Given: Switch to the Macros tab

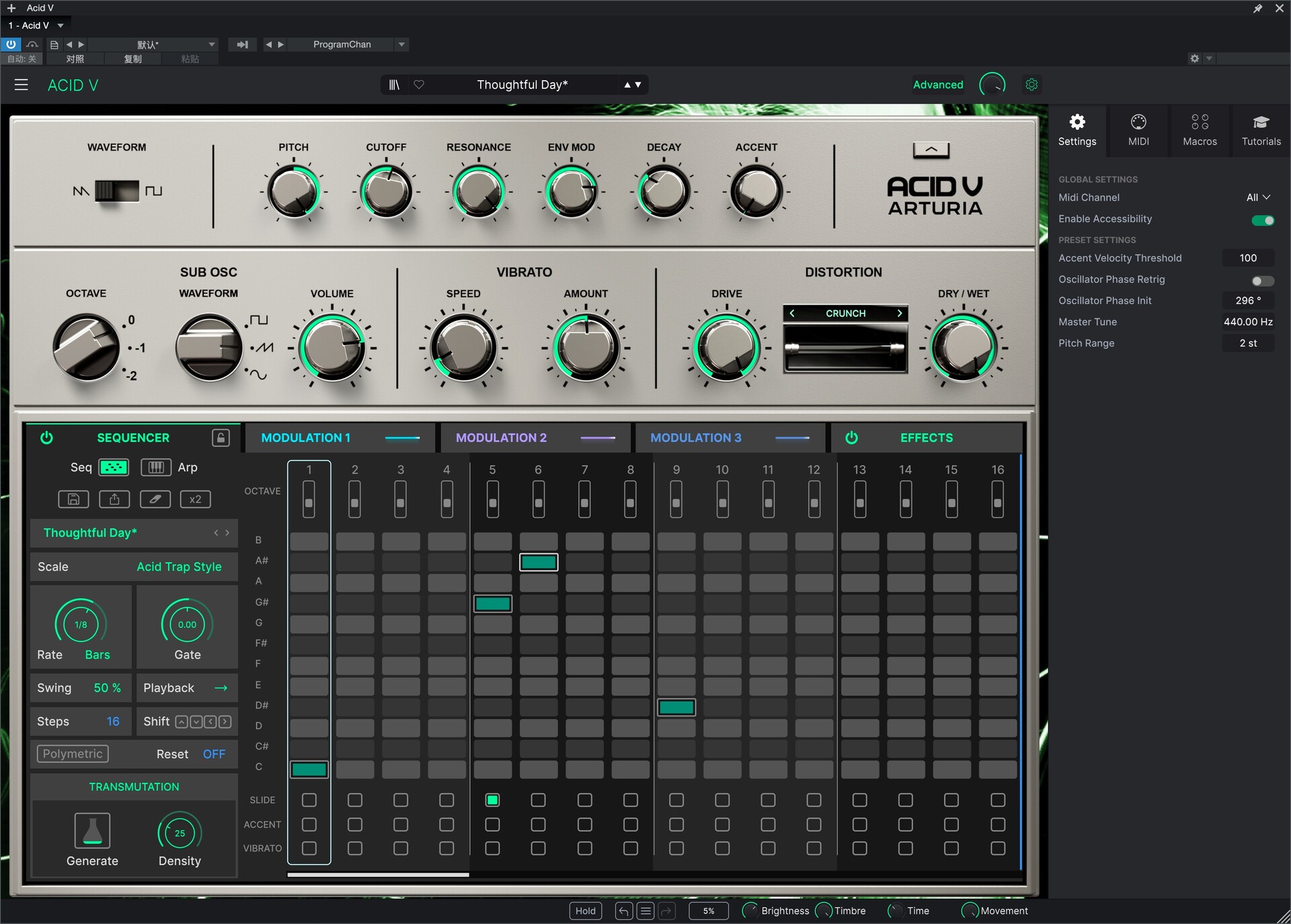Looking at the screenshot, I should pyautogui.click(x=1200, y=130).
